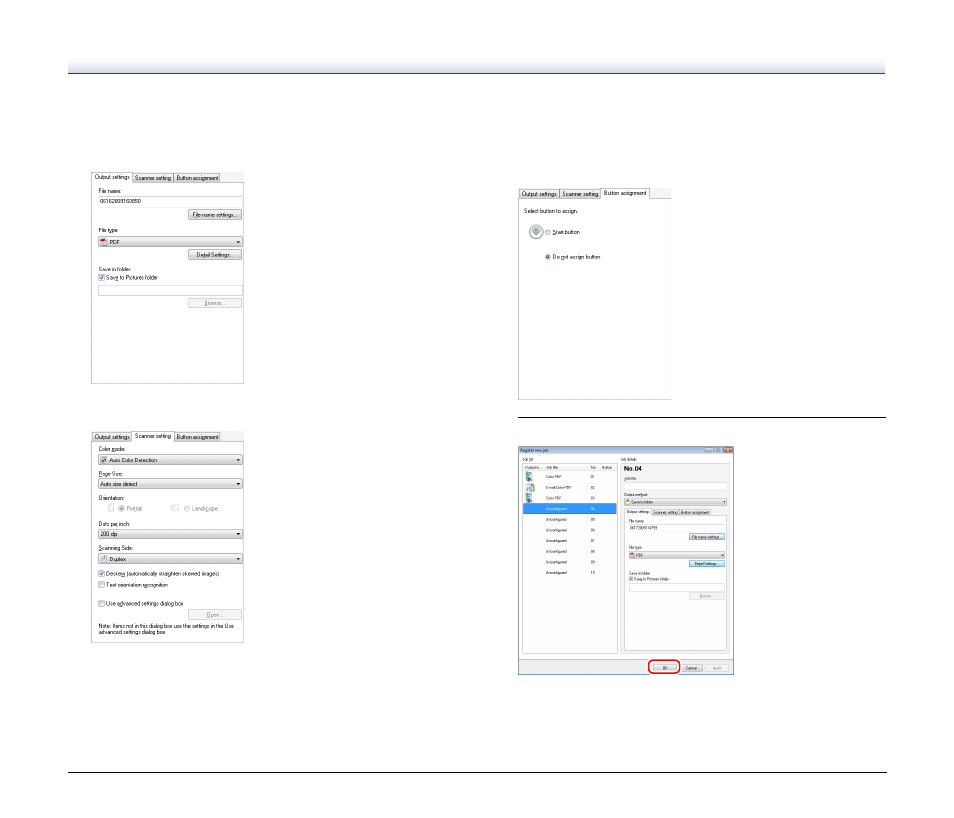Click the PDF icon in the Register new job dialog
This screenshot has height=818, width=954.
632,555
